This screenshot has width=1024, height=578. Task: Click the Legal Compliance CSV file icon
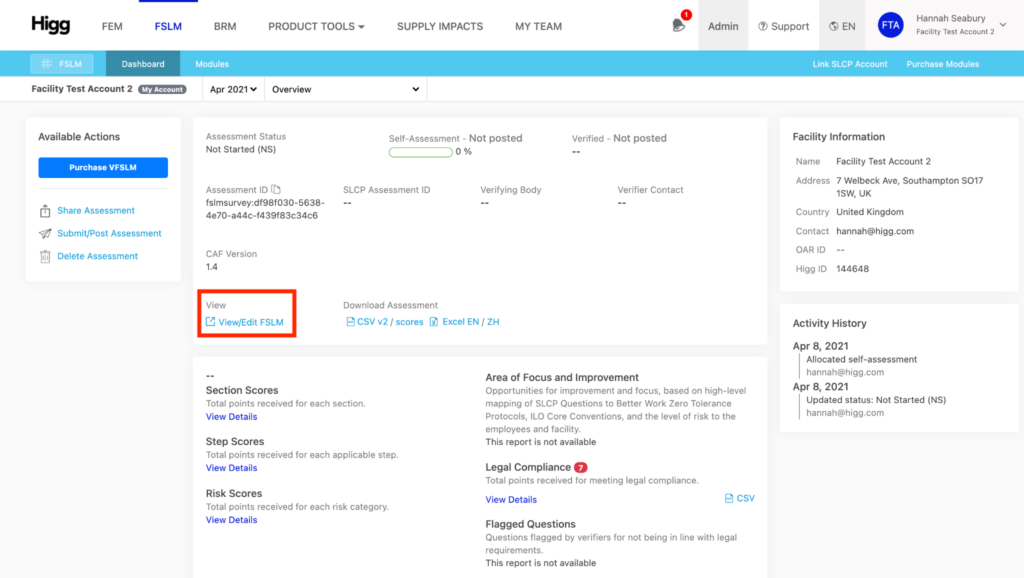coord(729,498)
